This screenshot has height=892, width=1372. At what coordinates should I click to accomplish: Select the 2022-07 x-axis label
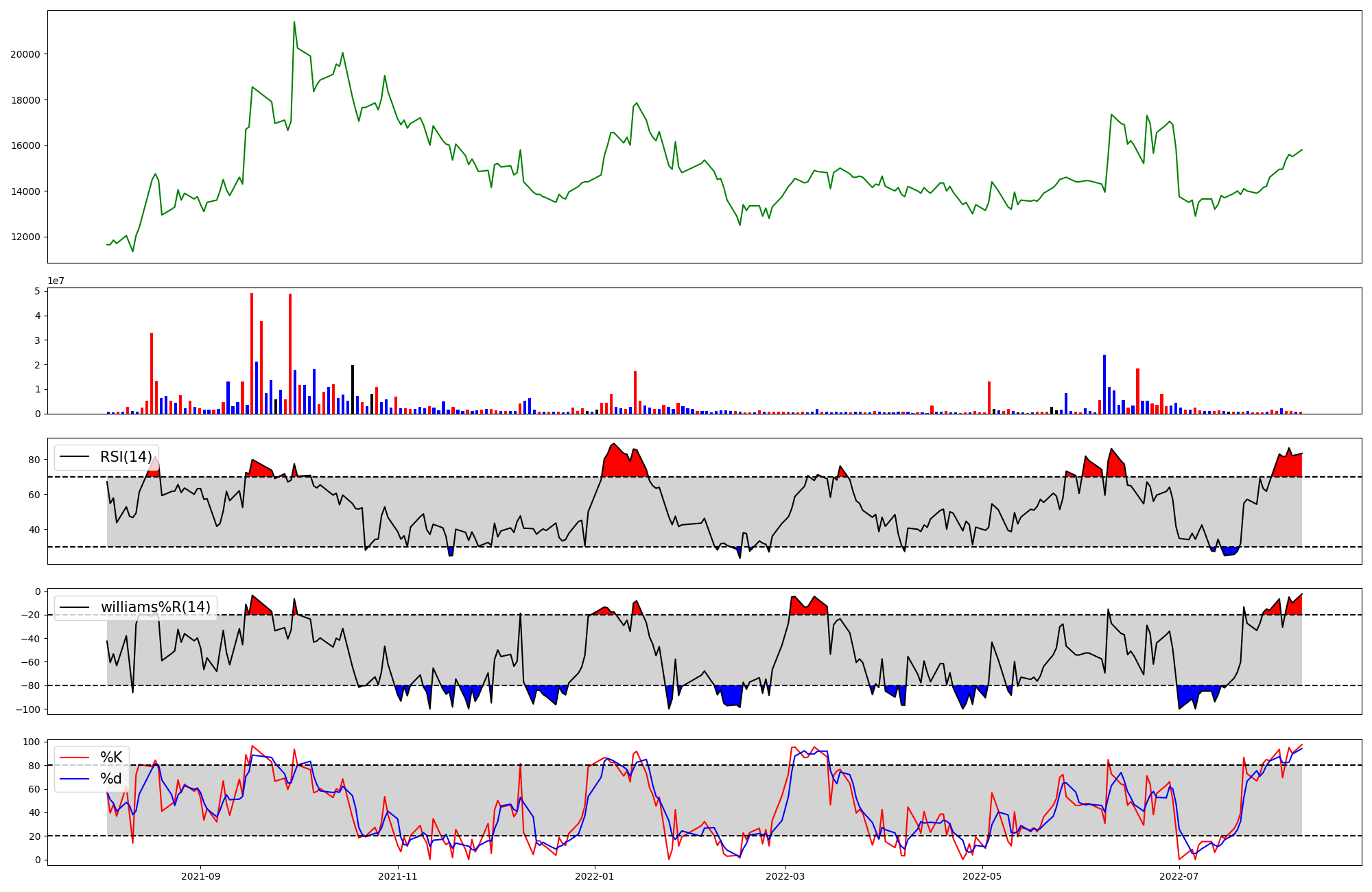point(1179,876)
